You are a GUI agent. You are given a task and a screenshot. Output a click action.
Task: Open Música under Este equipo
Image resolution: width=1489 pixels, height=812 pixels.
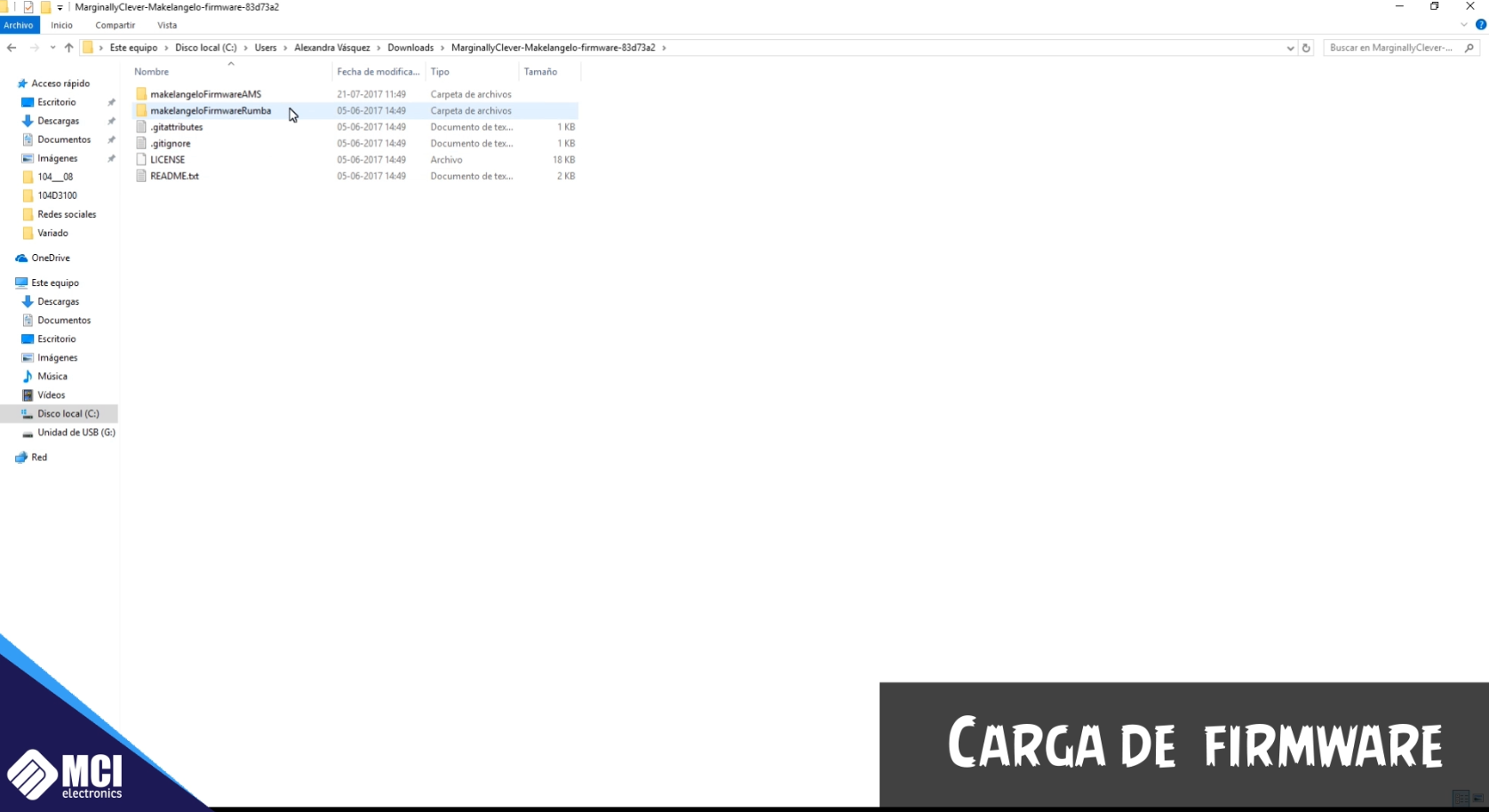coord(52,376)
